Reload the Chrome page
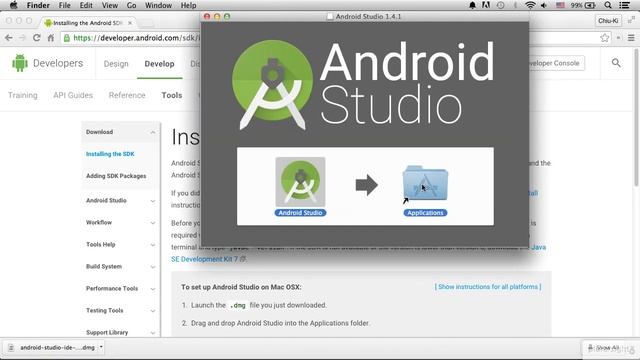This screenshot has width=640, height=360. pos(37,38)
